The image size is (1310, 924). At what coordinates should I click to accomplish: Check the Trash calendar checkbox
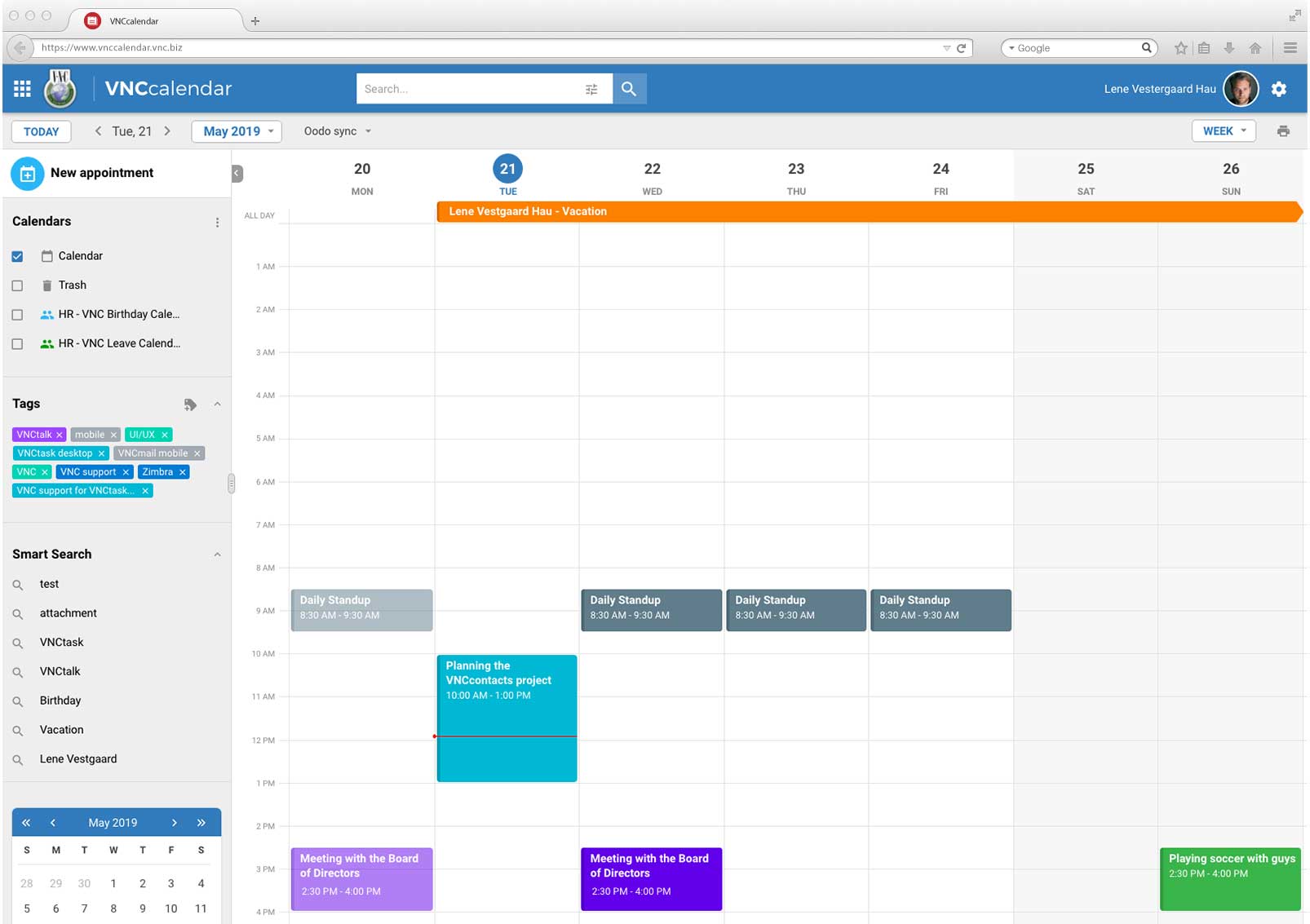[x=17, y=285]
